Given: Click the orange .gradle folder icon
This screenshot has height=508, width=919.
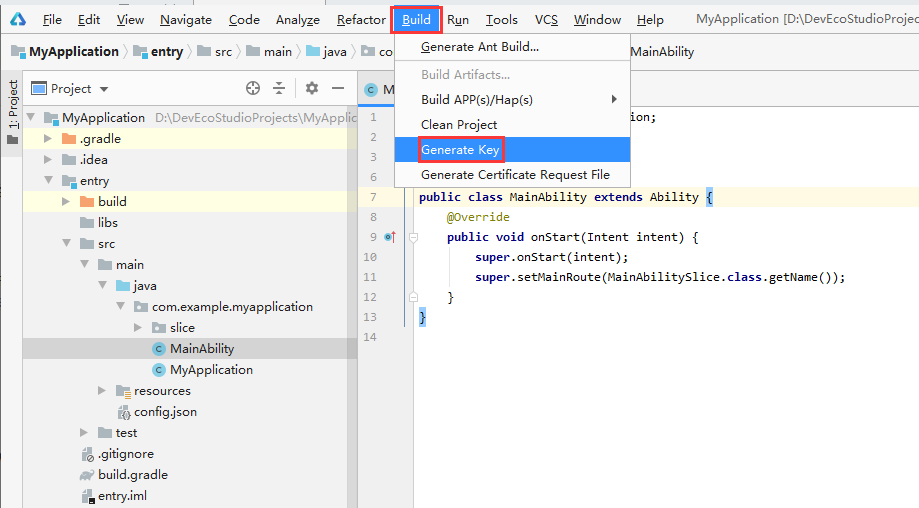Looking at the screenshot, I should 69,139.
